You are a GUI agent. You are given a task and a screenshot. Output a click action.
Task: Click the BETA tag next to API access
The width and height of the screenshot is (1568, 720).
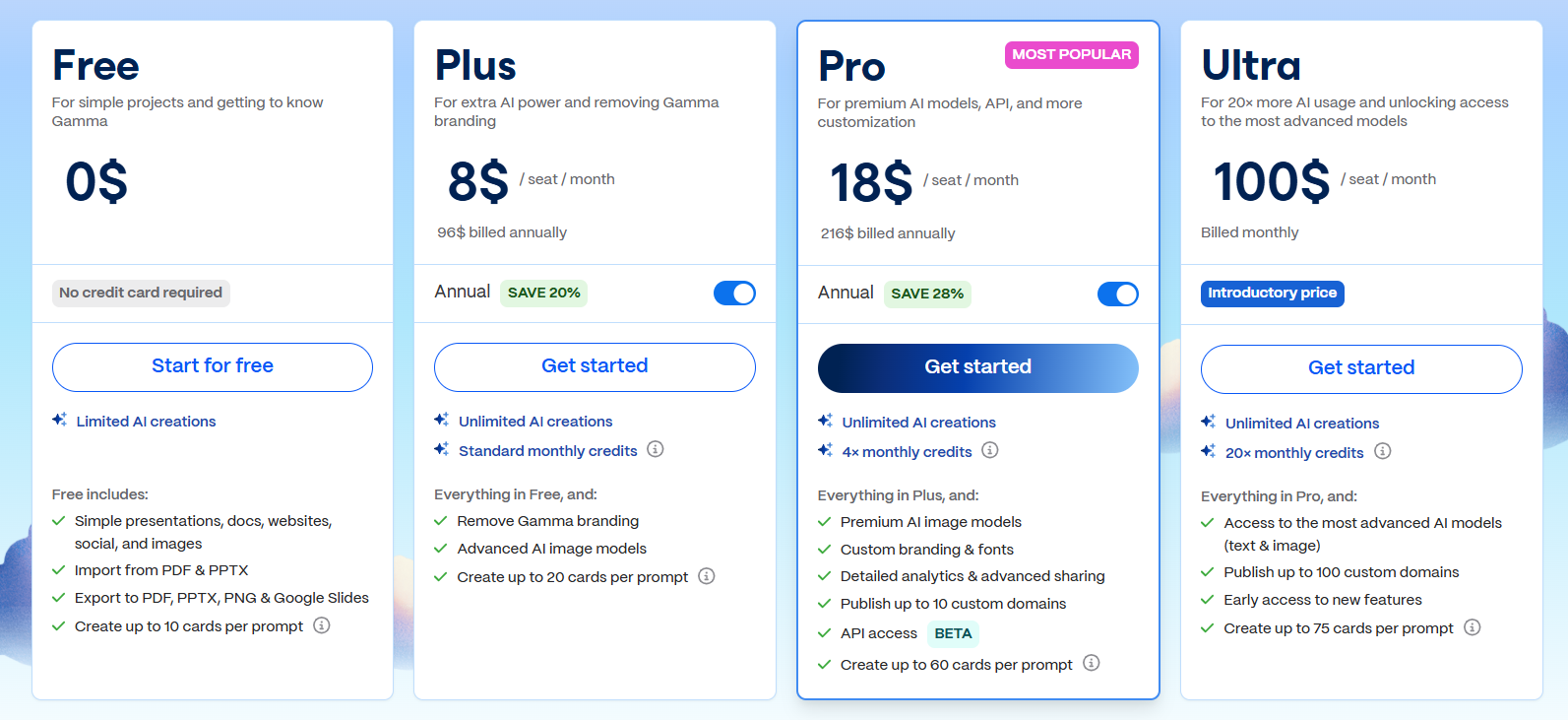click(x=953, y=633)
